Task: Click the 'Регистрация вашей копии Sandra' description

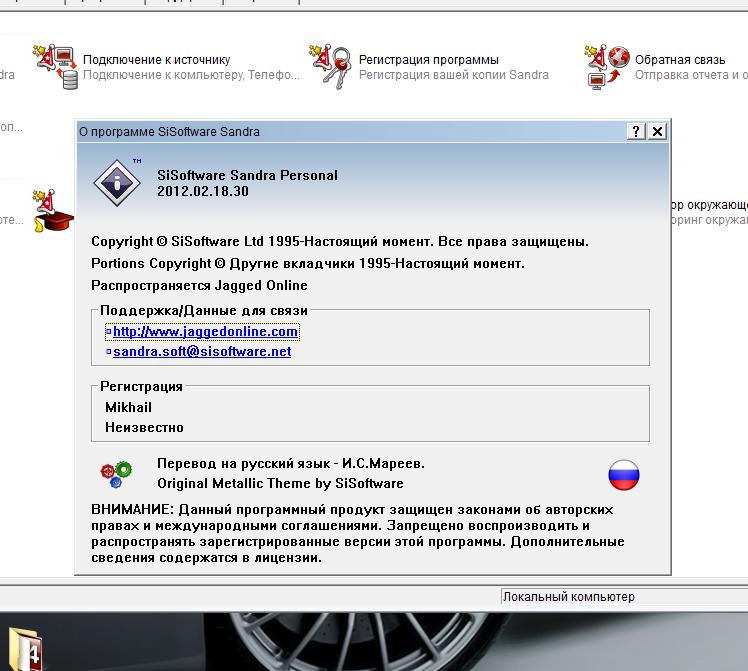Action: pyautogui.click(x=454, y=75)
